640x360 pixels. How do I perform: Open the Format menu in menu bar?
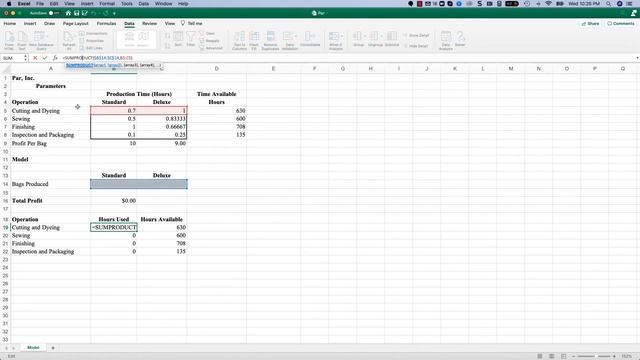(107, 4)
